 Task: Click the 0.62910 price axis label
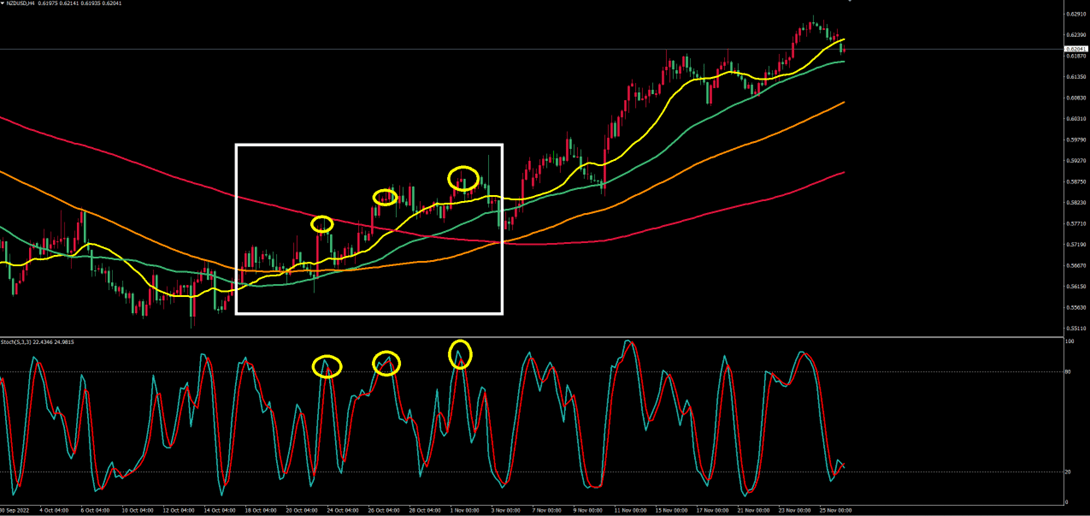point(1075,14)
